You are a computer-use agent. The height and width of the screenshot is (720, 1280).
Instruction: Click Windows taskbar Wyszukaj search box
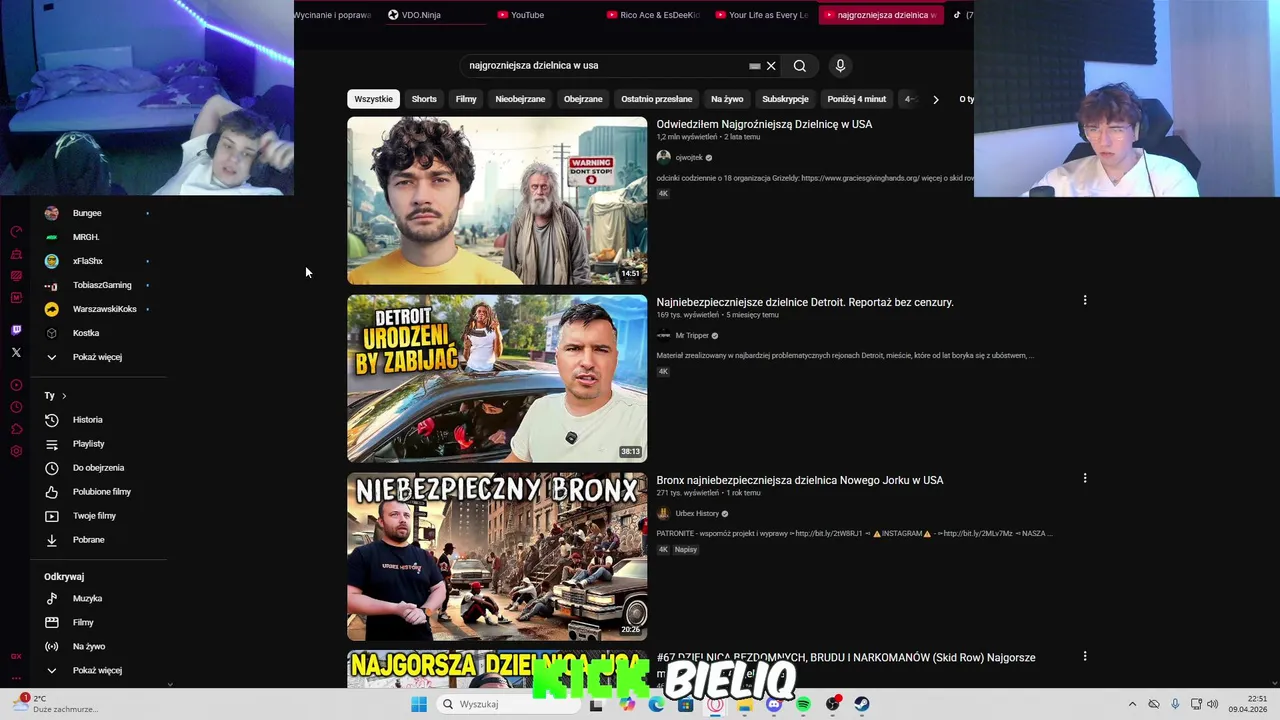coord(508,704)
